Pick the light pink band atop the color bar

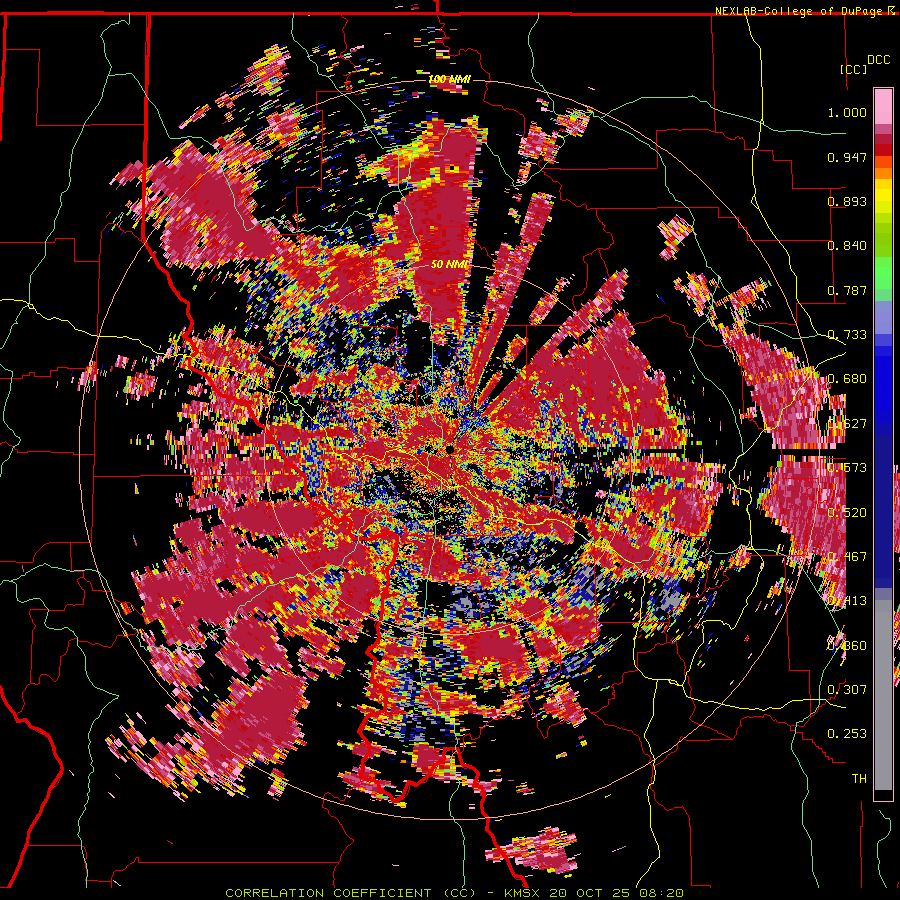coord(883,106)
